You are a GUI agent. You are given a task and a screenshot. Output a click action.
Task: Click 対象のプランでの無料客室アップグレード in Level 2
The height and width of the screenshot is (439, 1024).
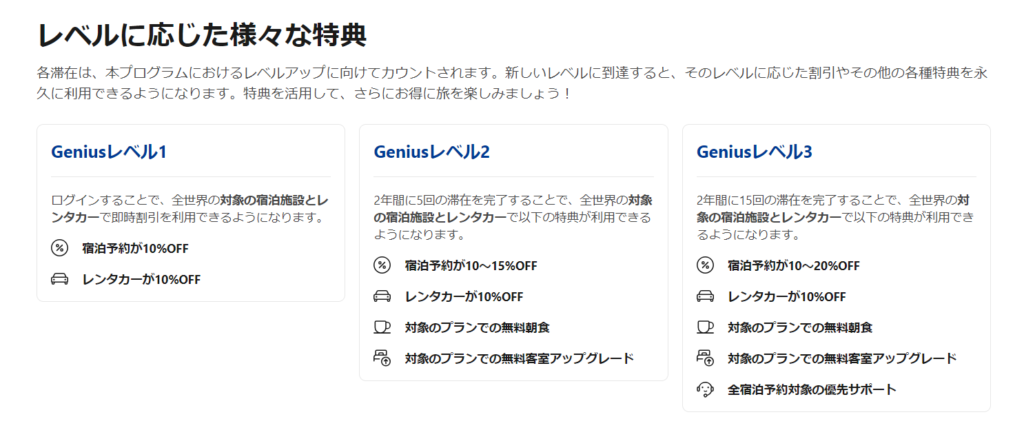point(519,357)
